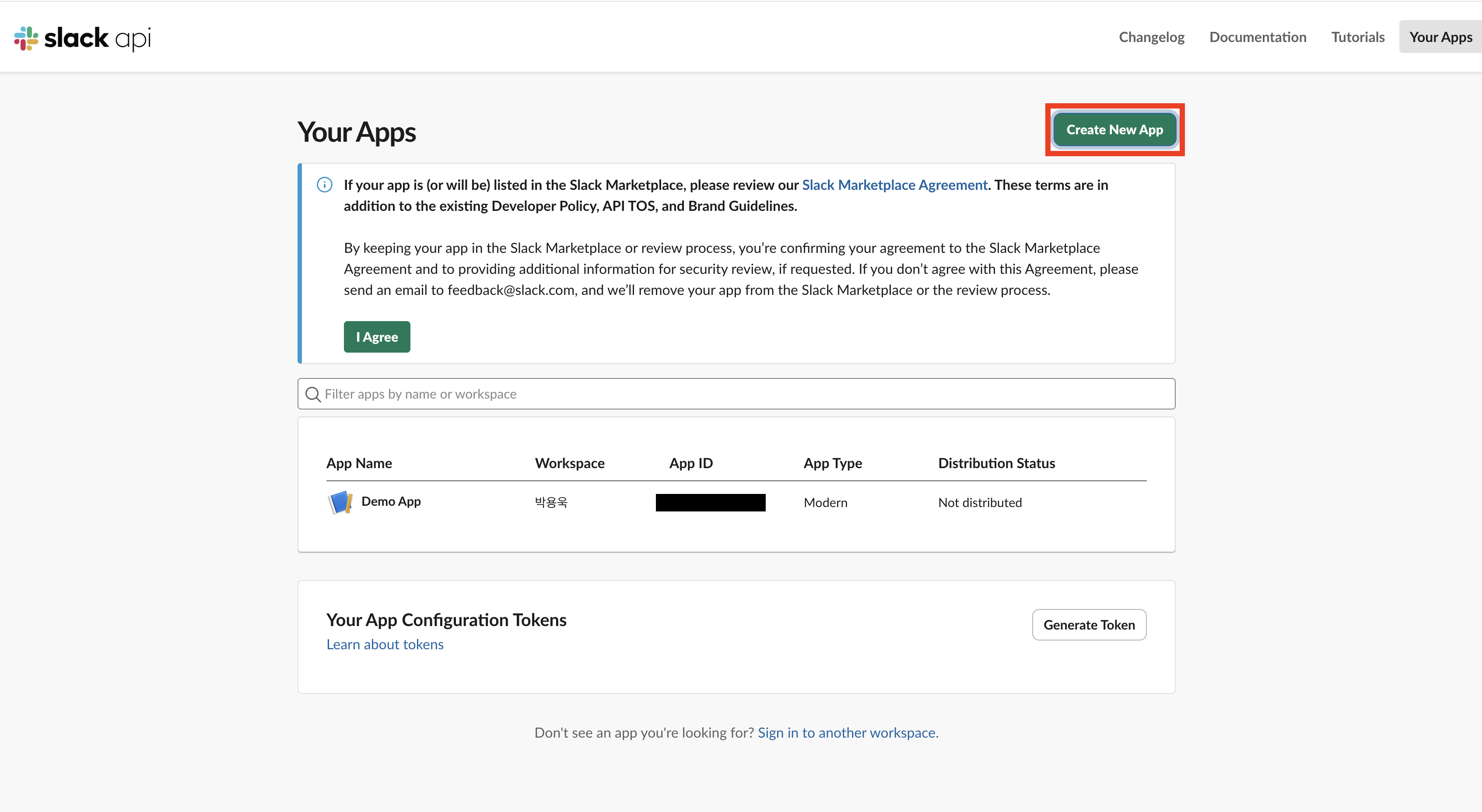Click the search magnifier icon
1482x812 pixels.
coord(313,394)
